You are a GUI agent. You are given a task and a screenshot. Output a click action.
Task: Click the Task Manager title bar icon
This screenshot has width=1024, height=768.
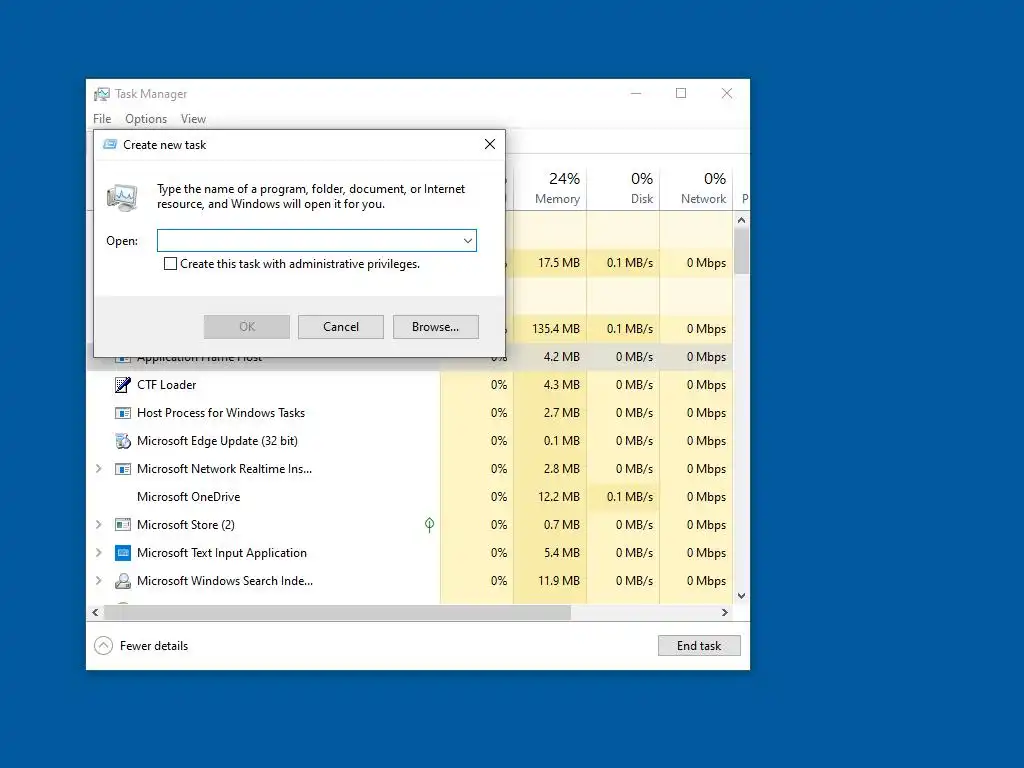(101, 94)
